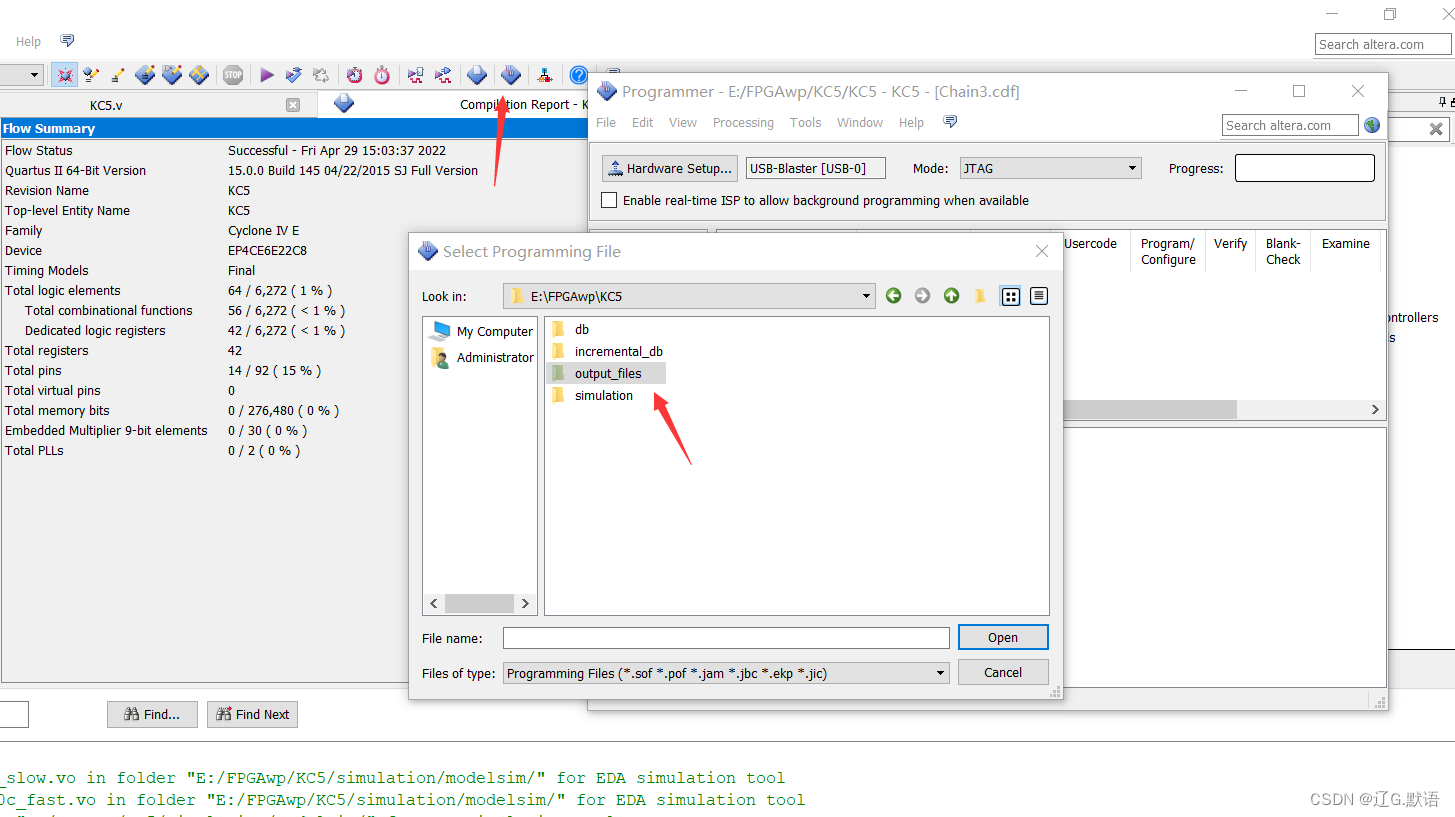Open the Programmer toolbar icon
The height and width of the screenshot is (817, 1455).
pos(511,75)
